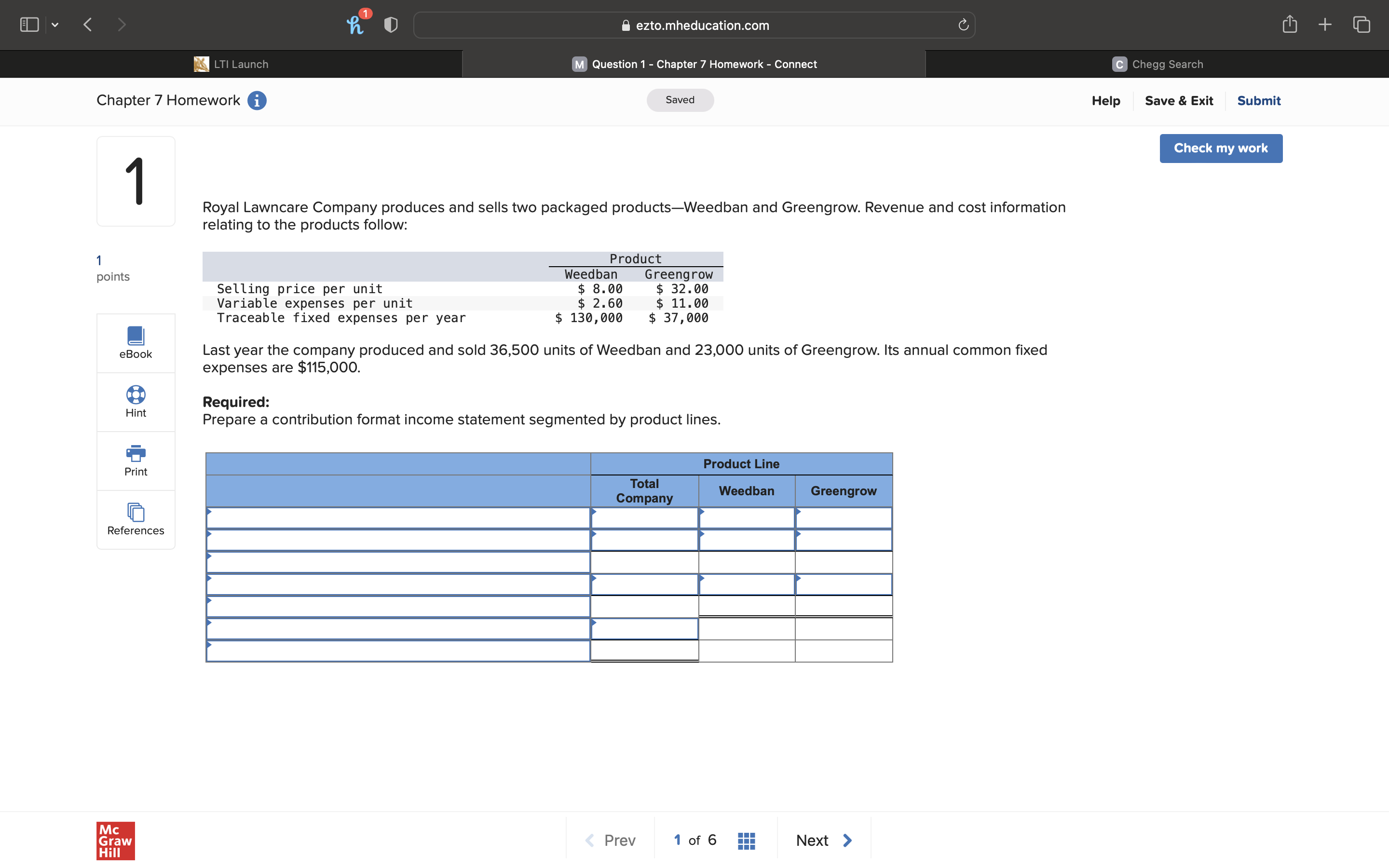Click the homework info icon

[x=257, y=100]
